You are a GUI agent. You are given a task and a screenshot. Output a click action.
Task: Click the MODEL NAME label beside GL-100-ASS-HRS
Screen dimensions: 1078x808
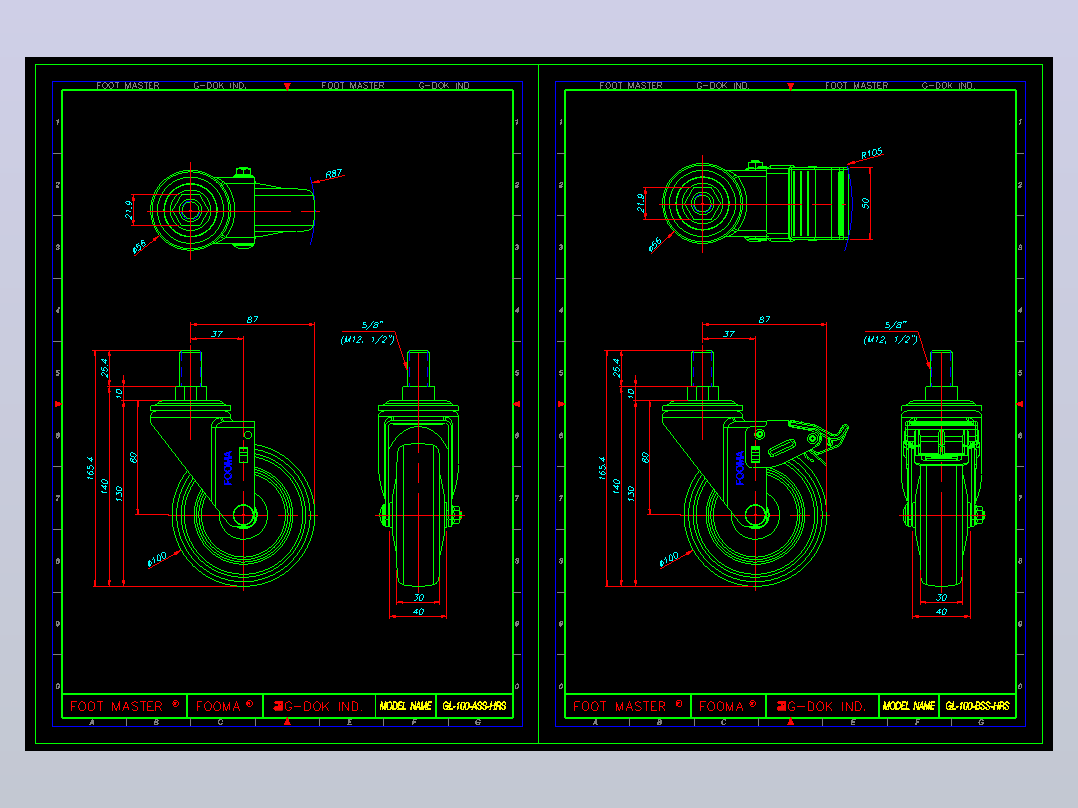point(406,706)
